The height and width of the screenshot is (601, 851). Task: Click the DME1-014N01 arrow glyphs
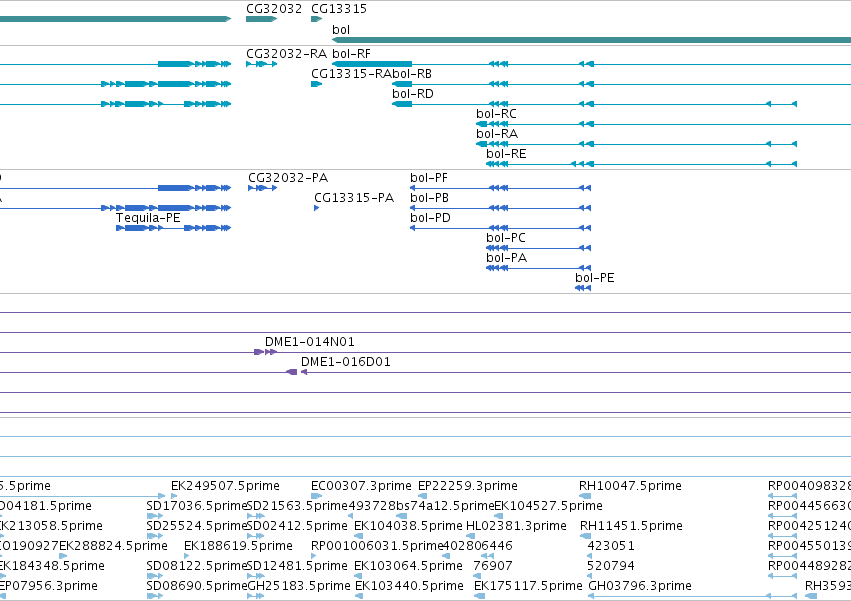[x=265, y=352]
